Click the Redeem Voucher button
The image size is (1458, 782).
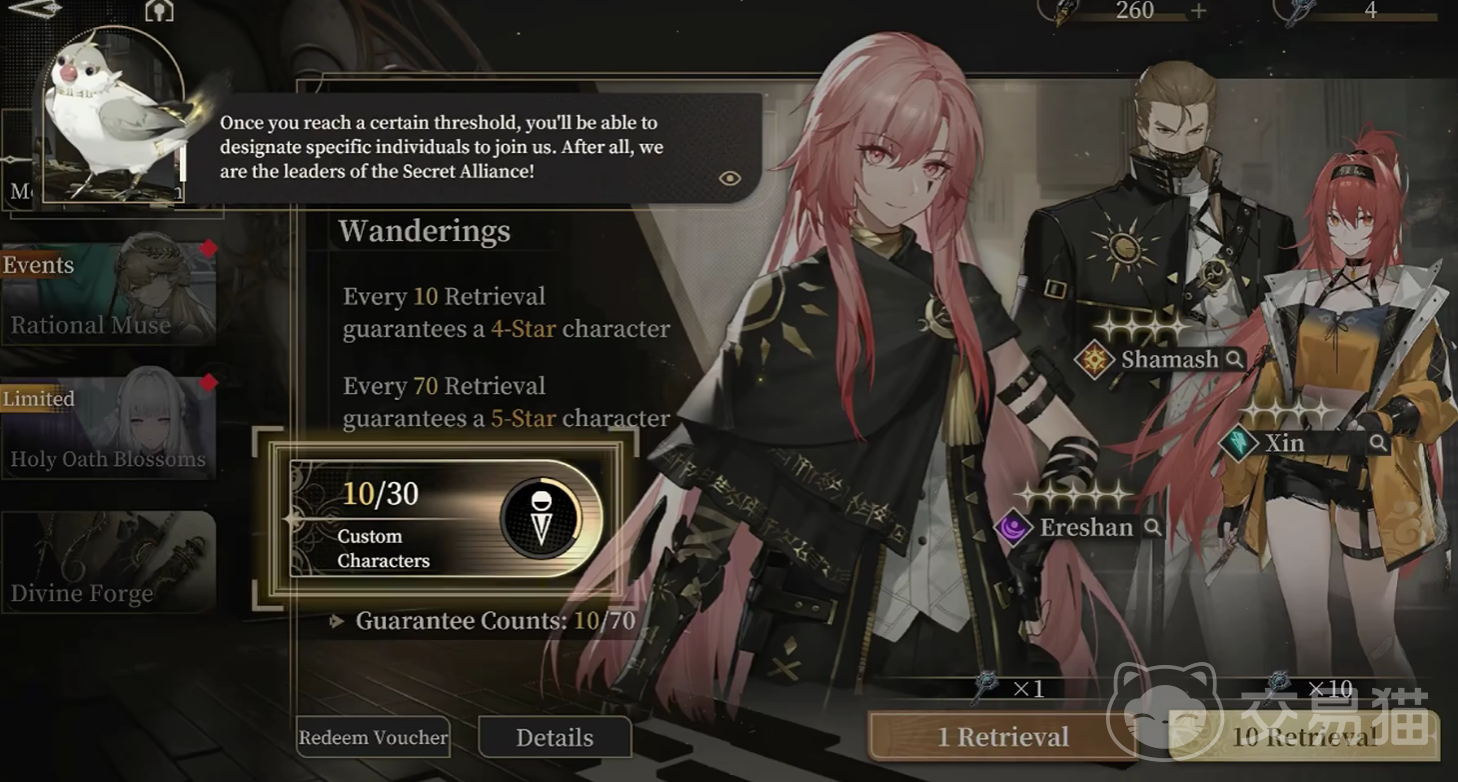coord(373,738)
